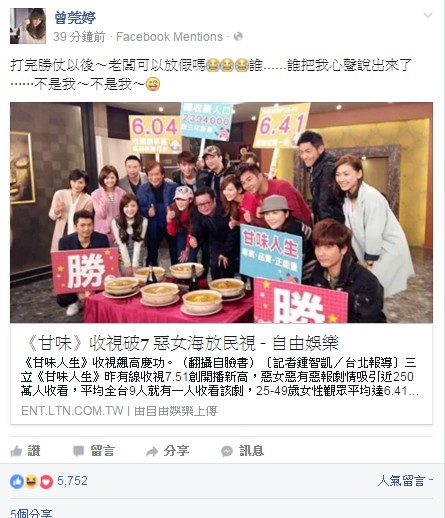Click the globe public privacy icon
445x518 pixels.
point(238,36)
